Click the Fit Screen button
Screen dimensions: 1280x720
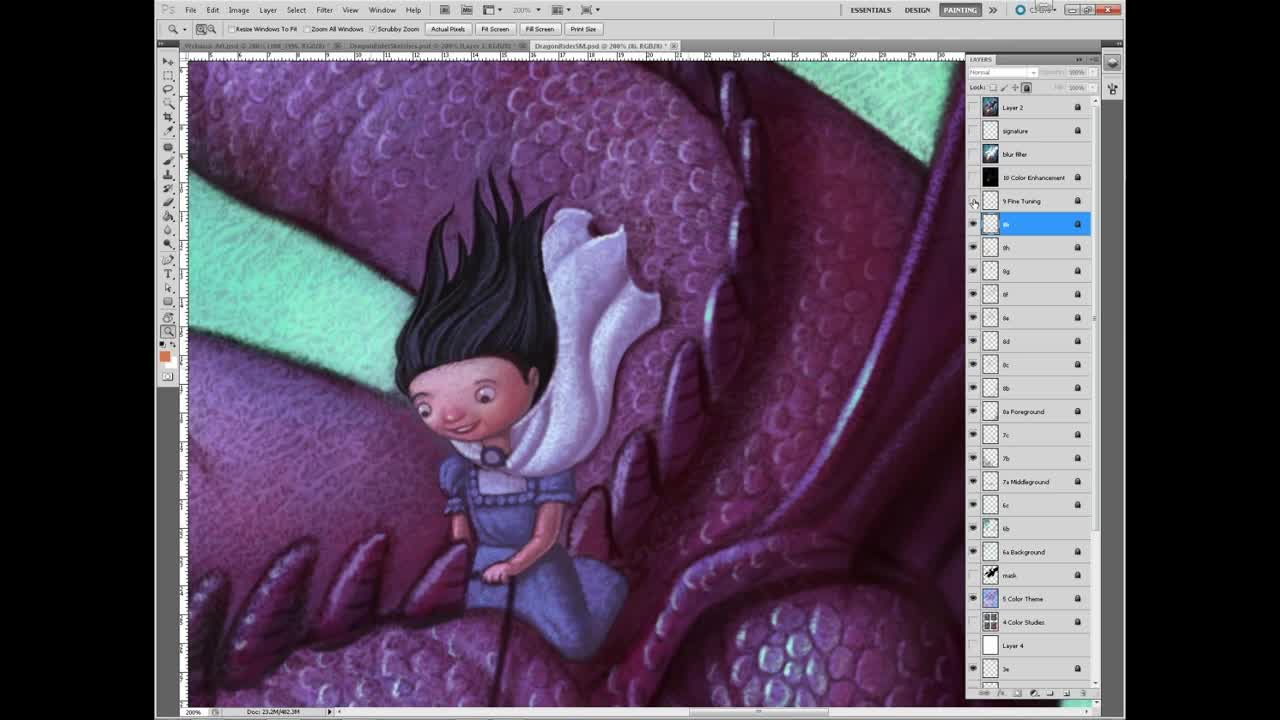tap(495, 29)
